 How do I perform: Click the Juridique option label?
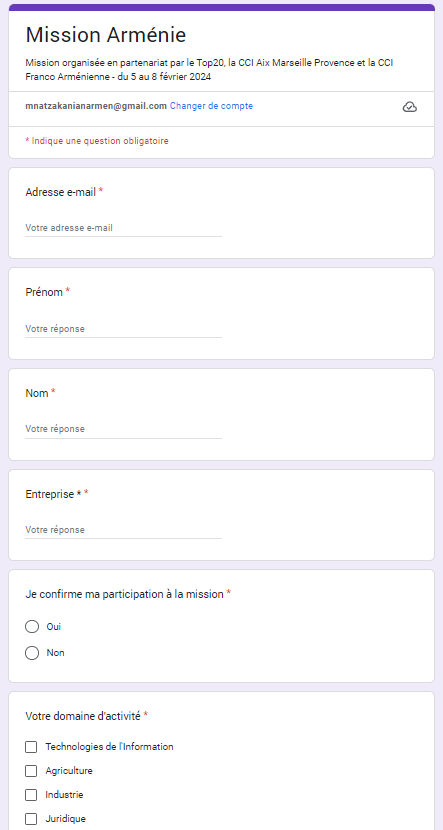pyautogui.click(x=66, y=819)
